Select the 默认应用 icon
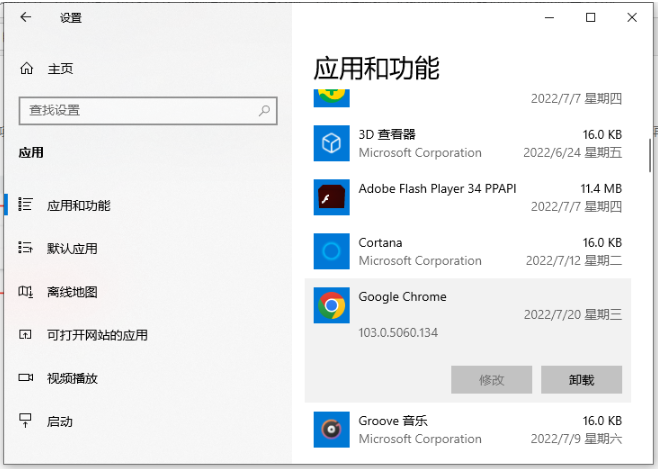 [x=25, y=248]
